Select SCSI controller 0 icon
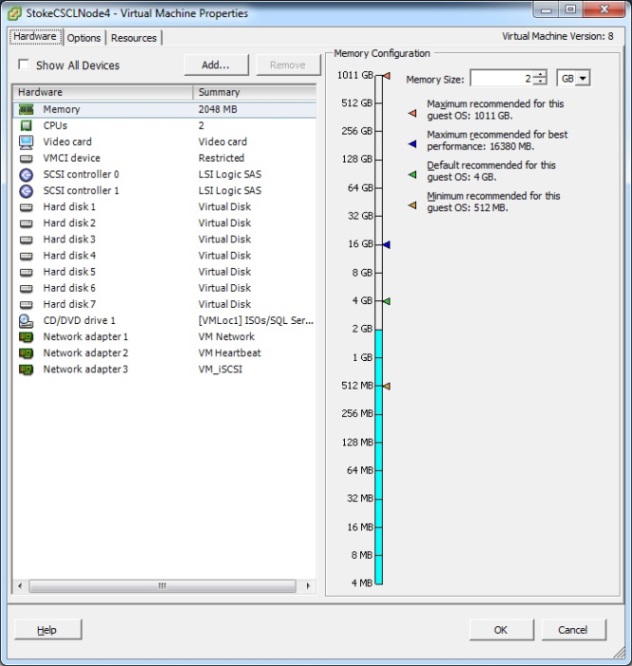632x666 pixels. pyautogui.click(x=26, y=175)
